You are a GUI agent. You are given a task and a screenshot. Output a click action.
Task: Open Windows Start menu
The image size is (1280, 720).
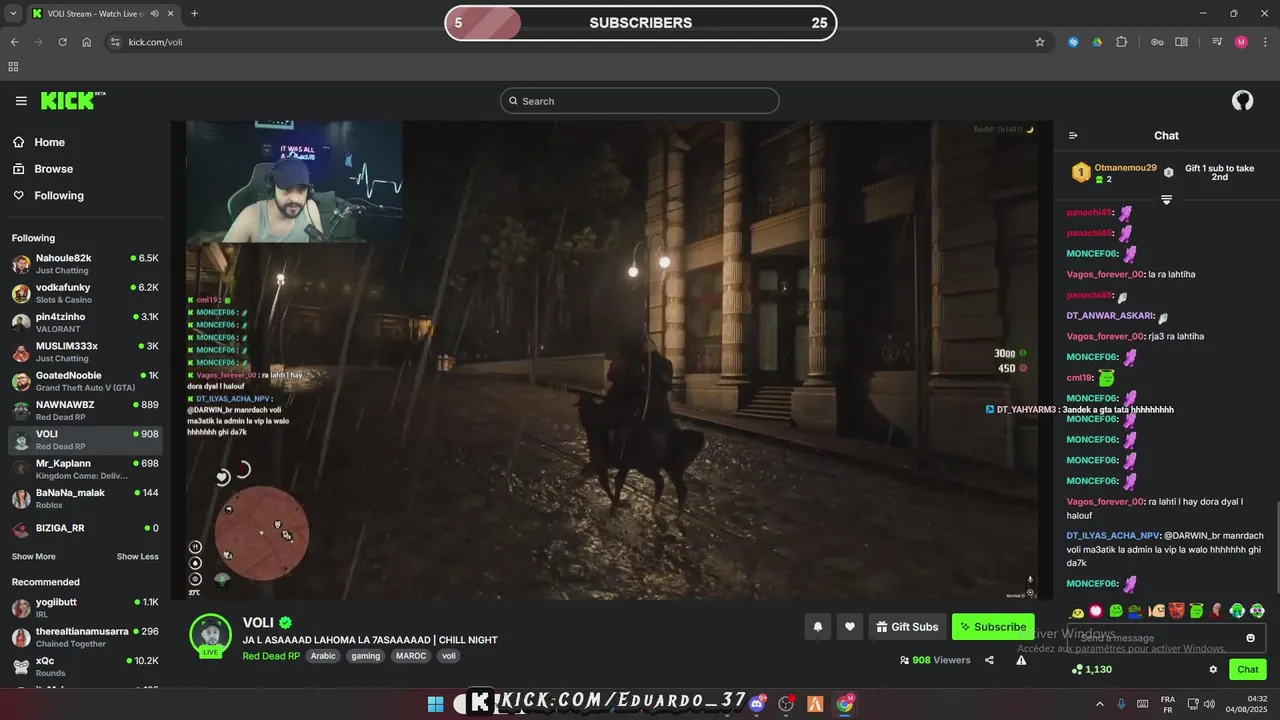(436, 704)
